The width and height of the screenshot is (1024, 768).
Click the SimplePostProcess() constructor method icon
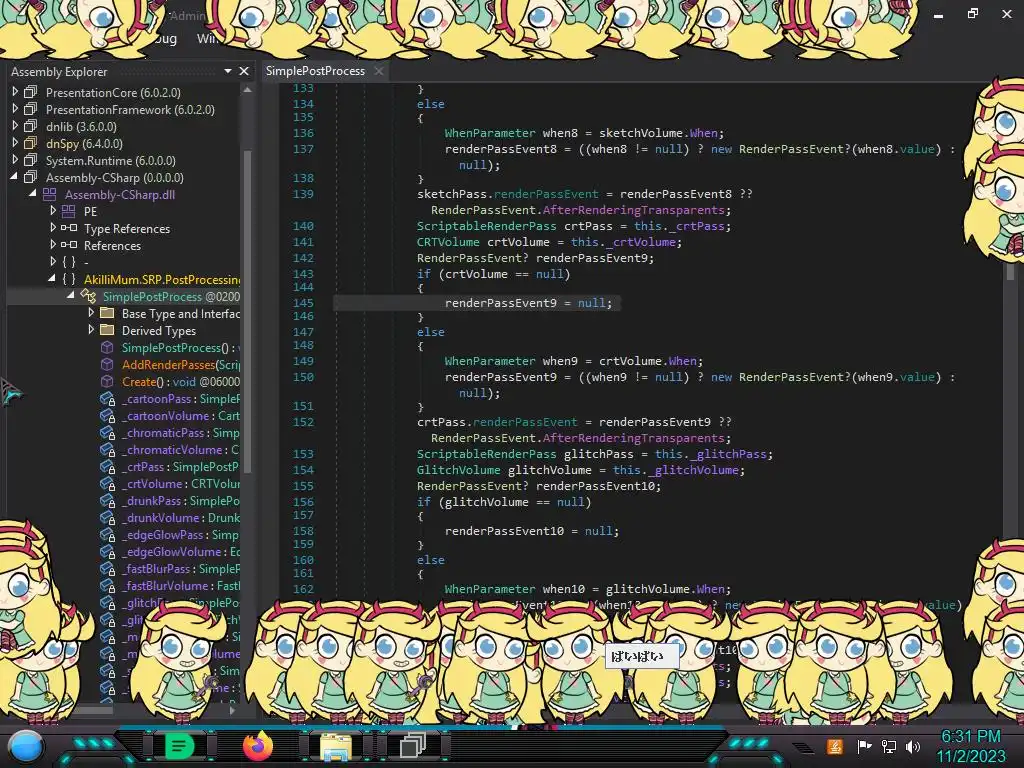107,347
